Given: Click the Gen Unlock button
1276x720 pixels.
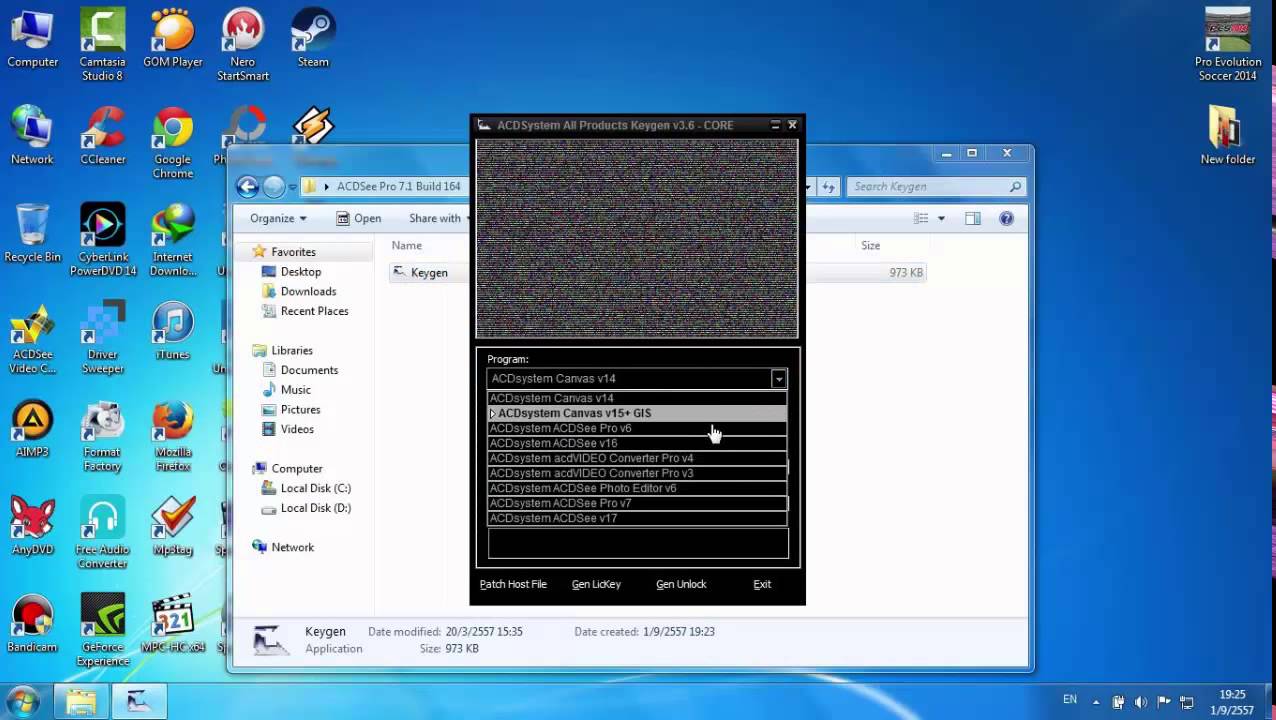Looking at the screenshot, I should (681, 584).
